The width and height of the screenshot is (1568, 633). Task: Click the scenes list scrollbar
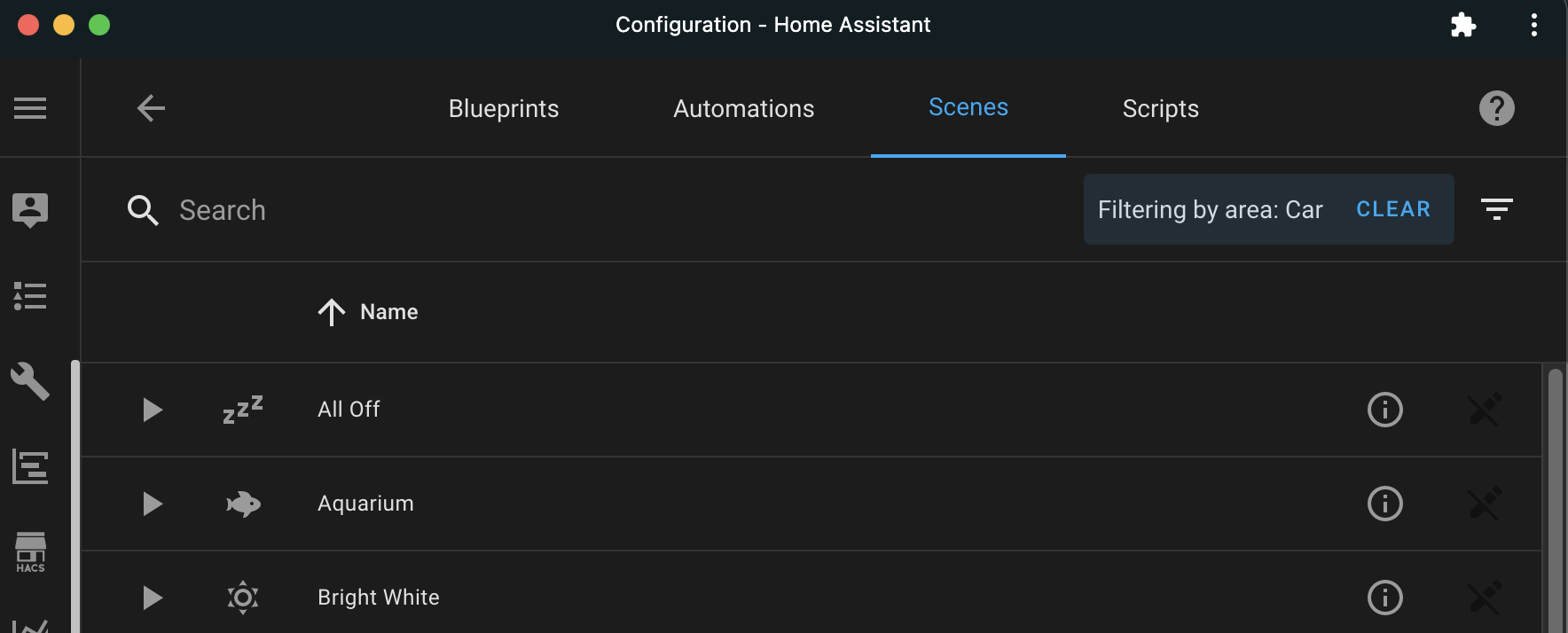pos(1554,496)
